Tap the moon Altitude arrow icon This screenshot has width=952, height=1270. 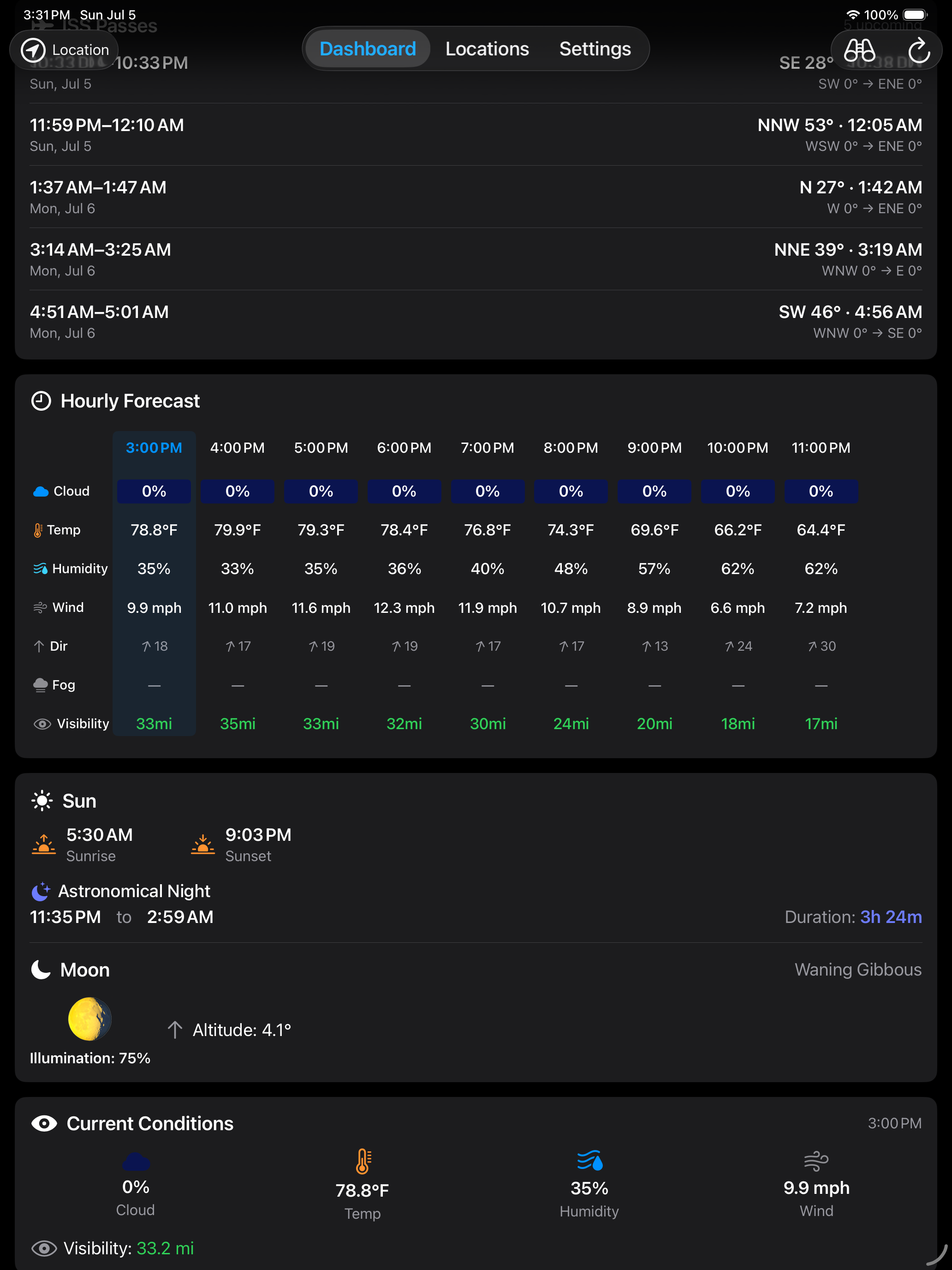pyautogui.click(x=174, y=1030)
